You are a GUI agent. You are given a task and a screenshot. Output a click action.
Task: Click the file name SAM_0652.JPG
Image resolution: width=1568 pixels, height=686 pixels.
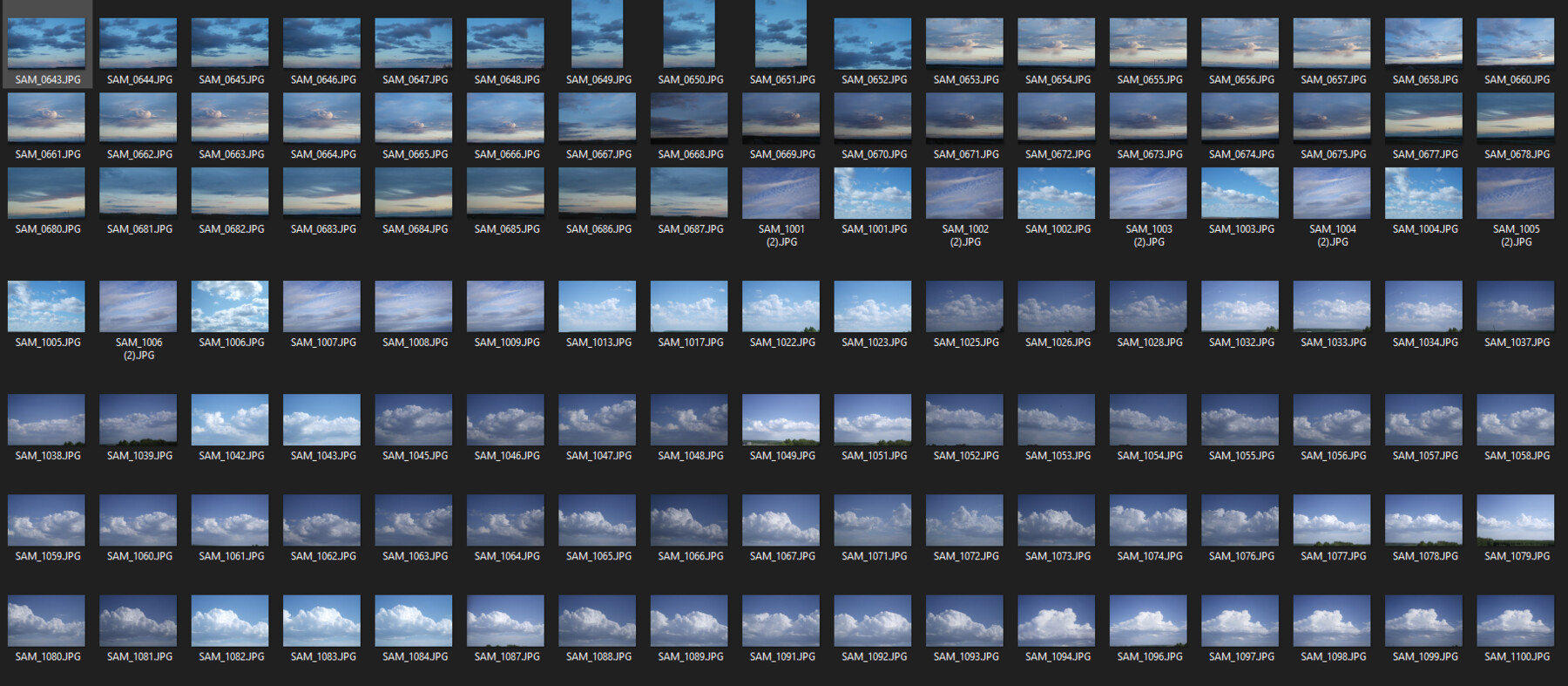click(x=875, y=79)
